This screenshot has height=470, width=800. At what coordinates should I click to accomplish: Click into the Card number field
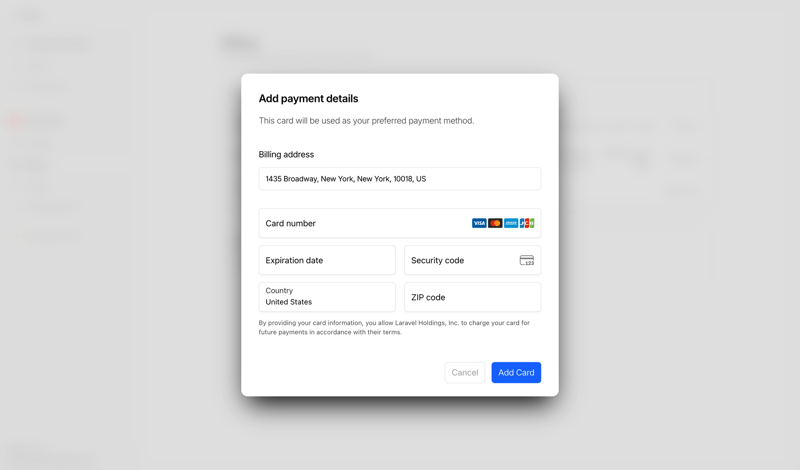pos(360,223)
